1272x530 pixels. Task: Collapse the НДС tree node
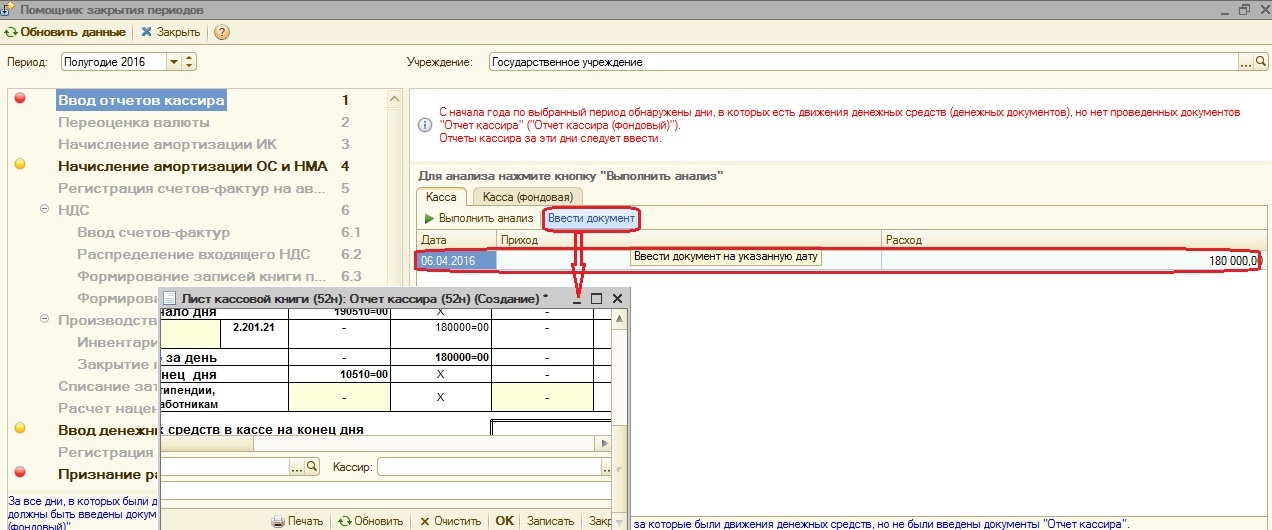click(x=44, y=210)
